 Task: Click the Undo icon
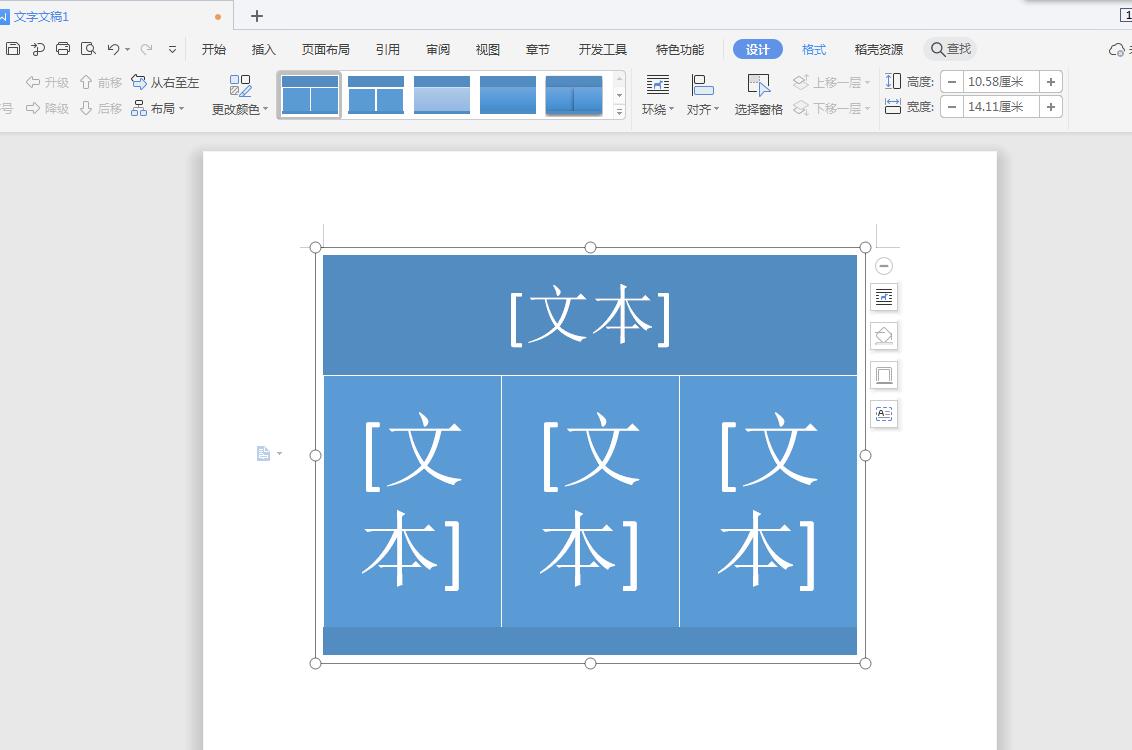coord(112,47)
